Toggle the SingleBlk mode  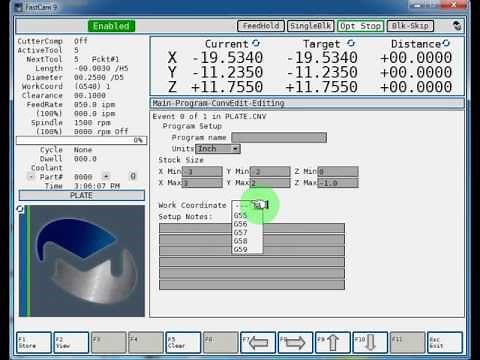[310, 26]
